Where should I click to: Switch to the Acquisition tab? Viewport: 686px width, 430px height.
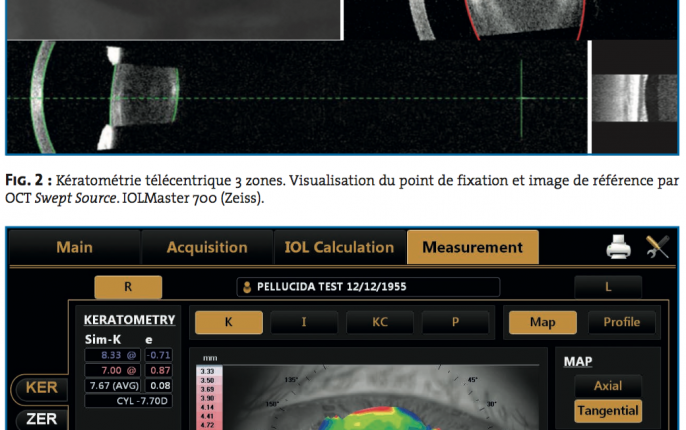207,247
